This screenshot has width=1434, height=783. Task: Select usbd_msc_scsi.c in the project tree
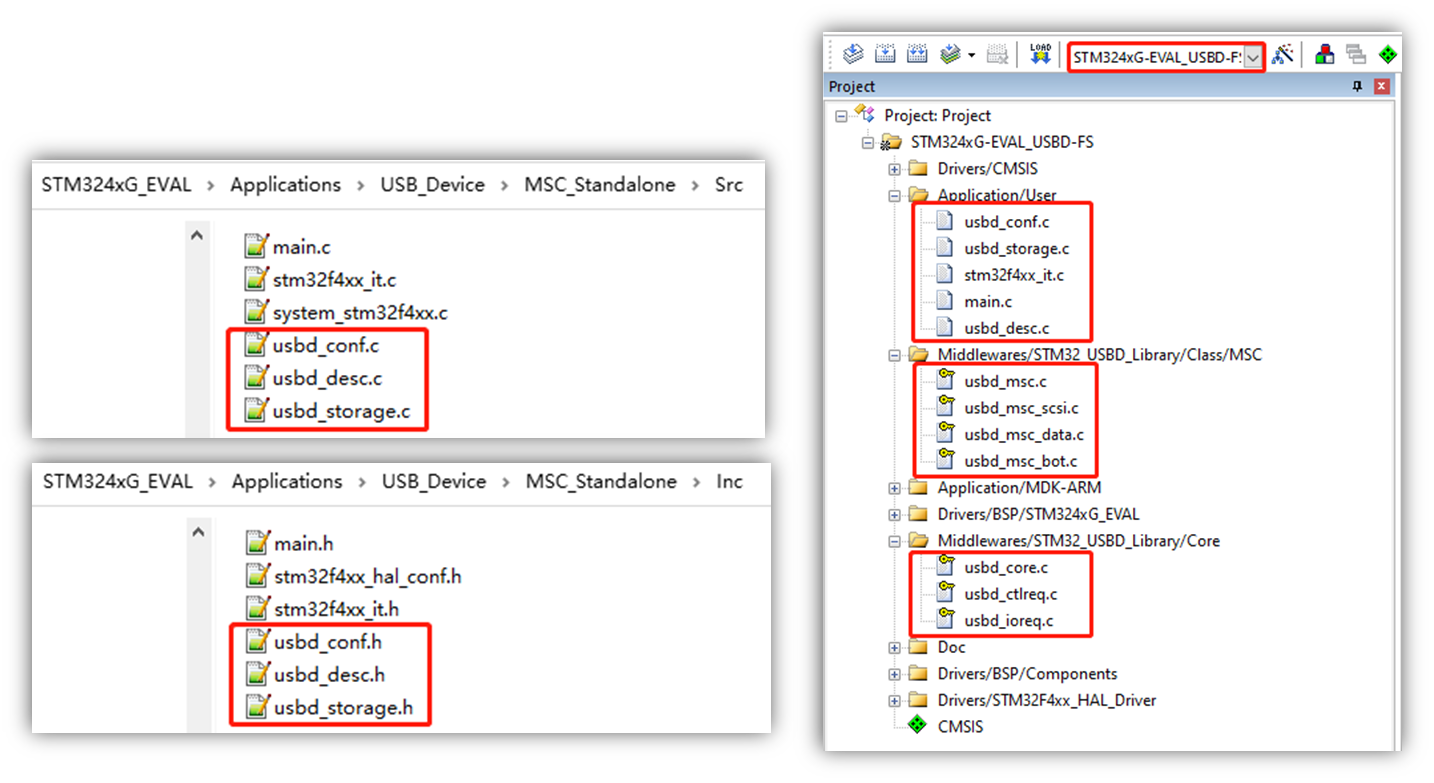[x=1021, y=408]
